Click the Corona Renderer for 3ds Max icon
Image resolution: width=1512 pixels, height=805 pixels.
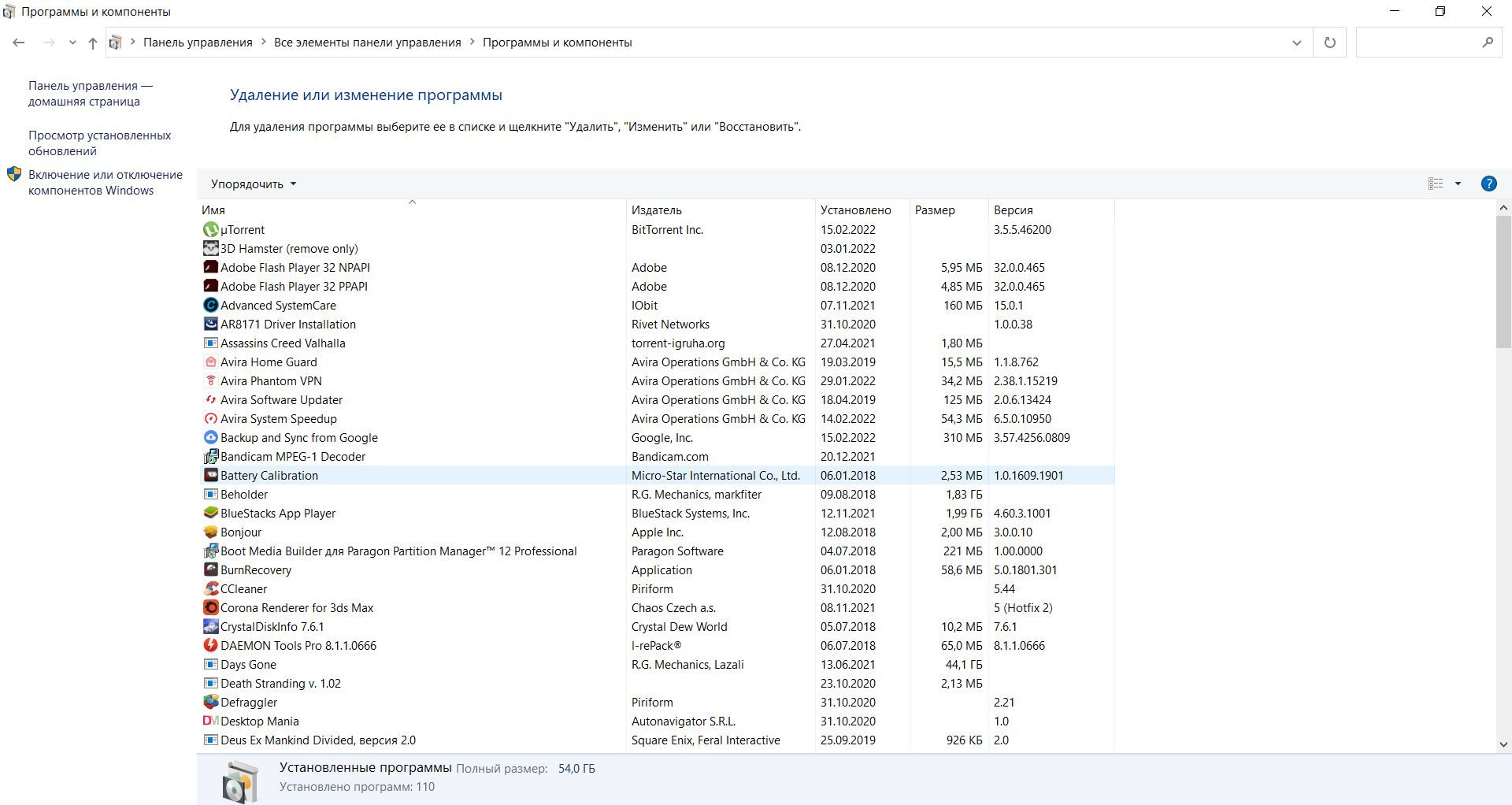(210, 607)
